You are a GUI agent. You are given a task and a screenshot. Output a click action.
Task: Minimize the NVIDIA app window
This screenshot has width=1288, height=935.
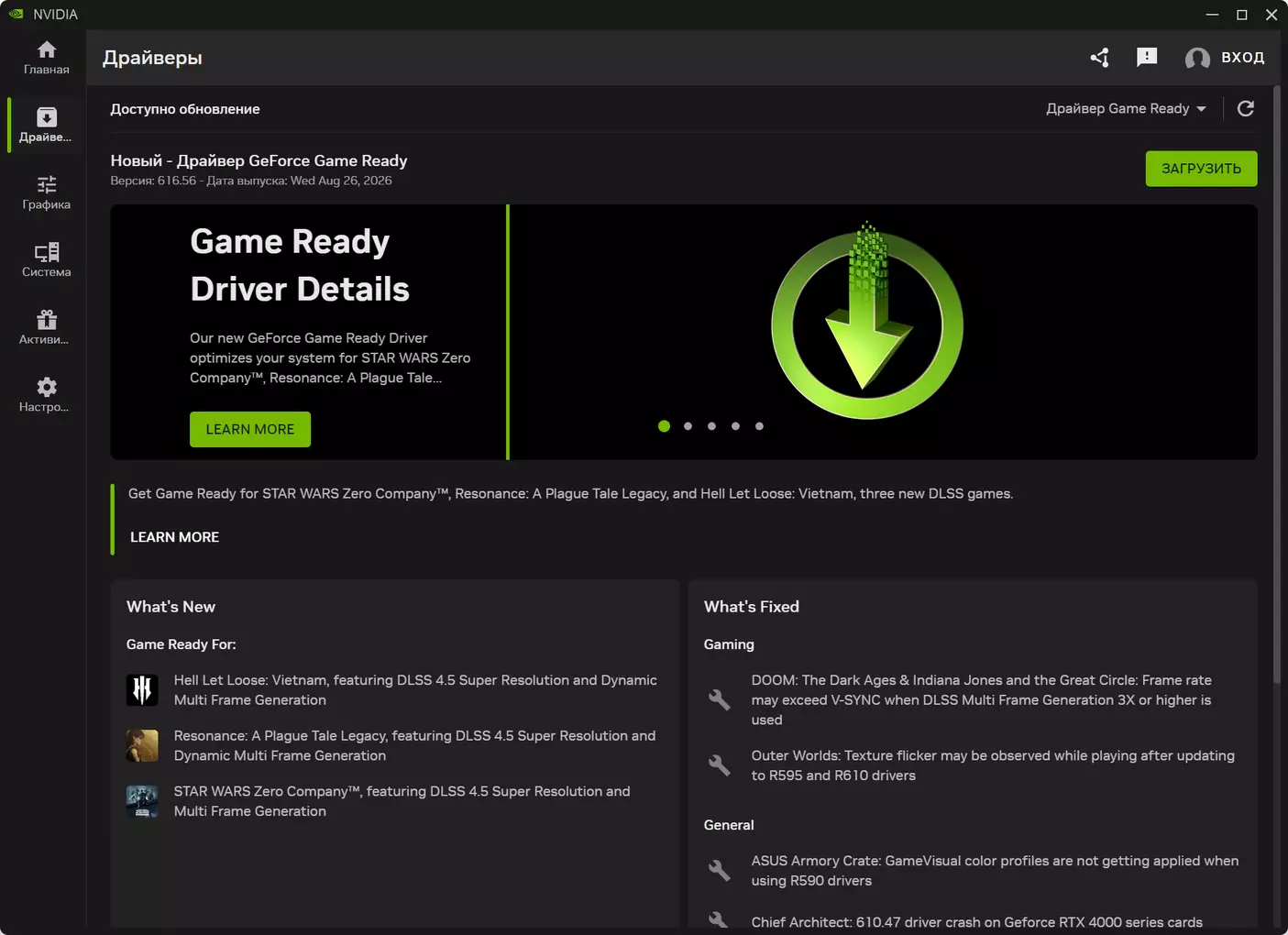(1212, 15)
